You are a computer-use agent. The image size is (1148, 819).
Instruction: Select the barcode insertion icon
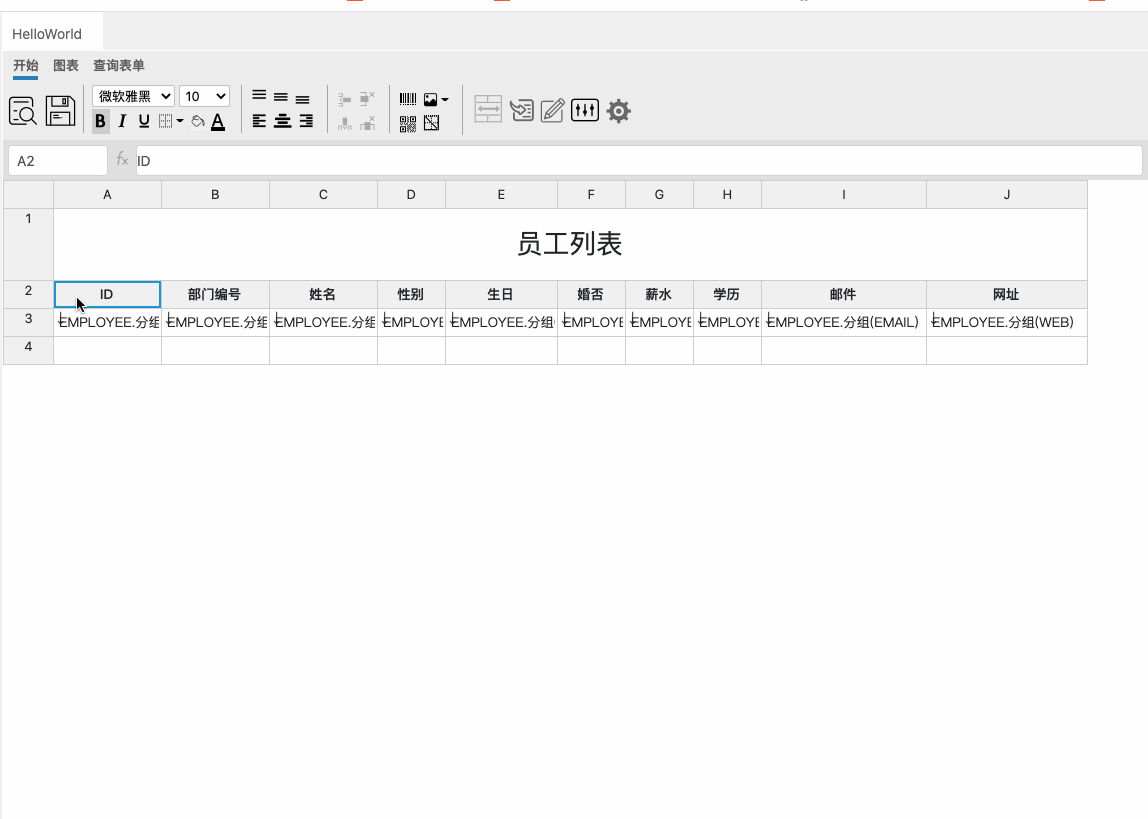[407, 98]
